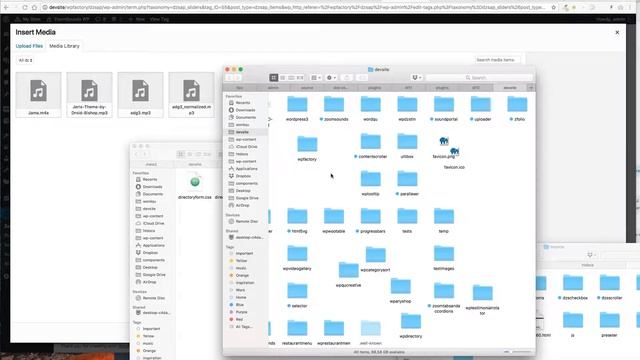Switch to icon view in devsite Finder window
The image size is (640, 360).
tap(273, 78)
